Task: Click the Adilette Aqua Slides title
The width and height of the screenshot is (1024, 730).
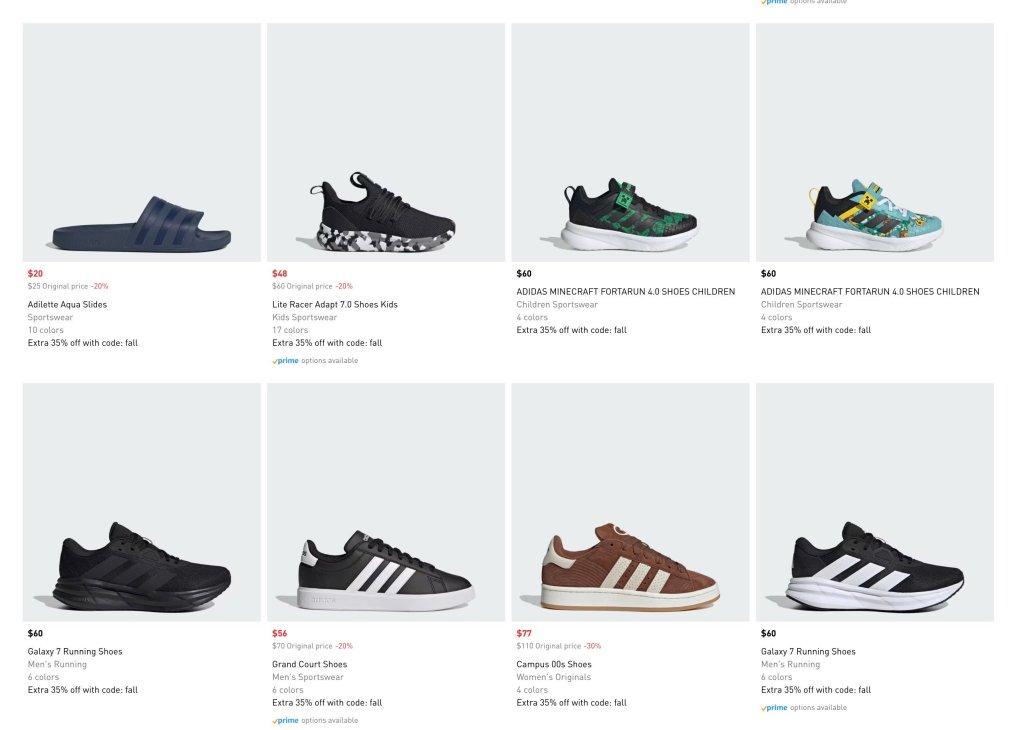Action: pyautogui.click(x=67, y=304)
